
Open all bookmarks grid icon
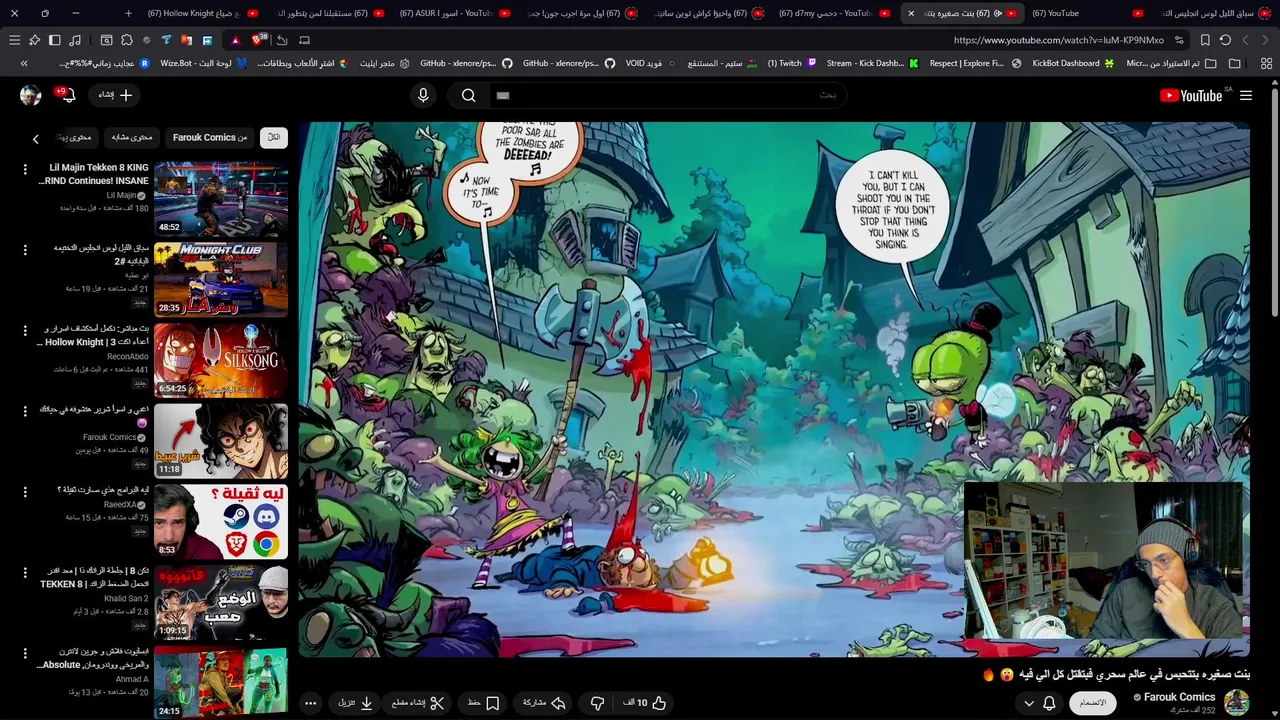point(1266,63)
